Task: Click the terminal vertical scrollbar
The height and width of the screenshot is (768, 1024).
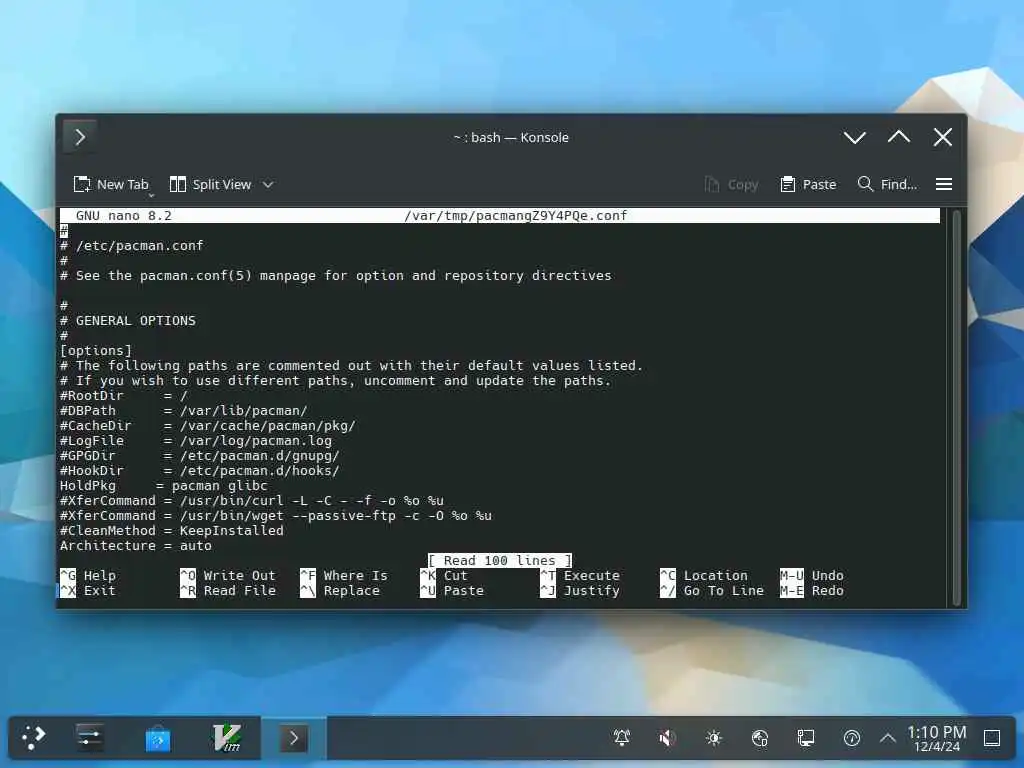Action: coord(956,408)
